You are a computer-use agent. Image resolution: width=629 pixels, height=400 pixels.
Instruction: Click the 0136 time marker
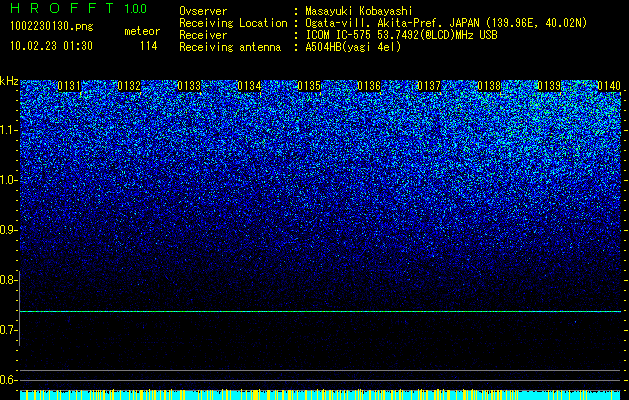tap(369, 86)
